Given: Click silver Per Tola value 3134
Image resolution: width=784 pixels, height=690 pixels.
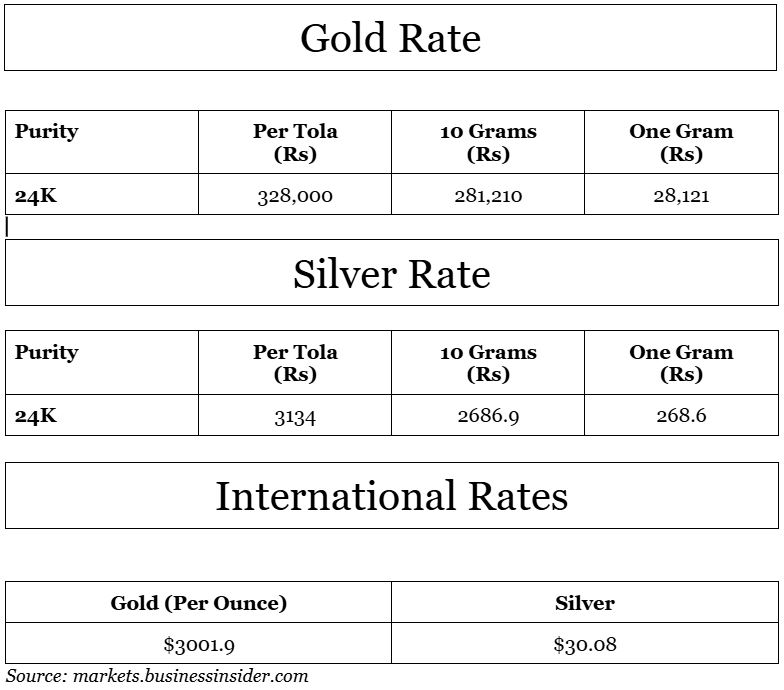Looking at the screenshot, I should [295, 416].
